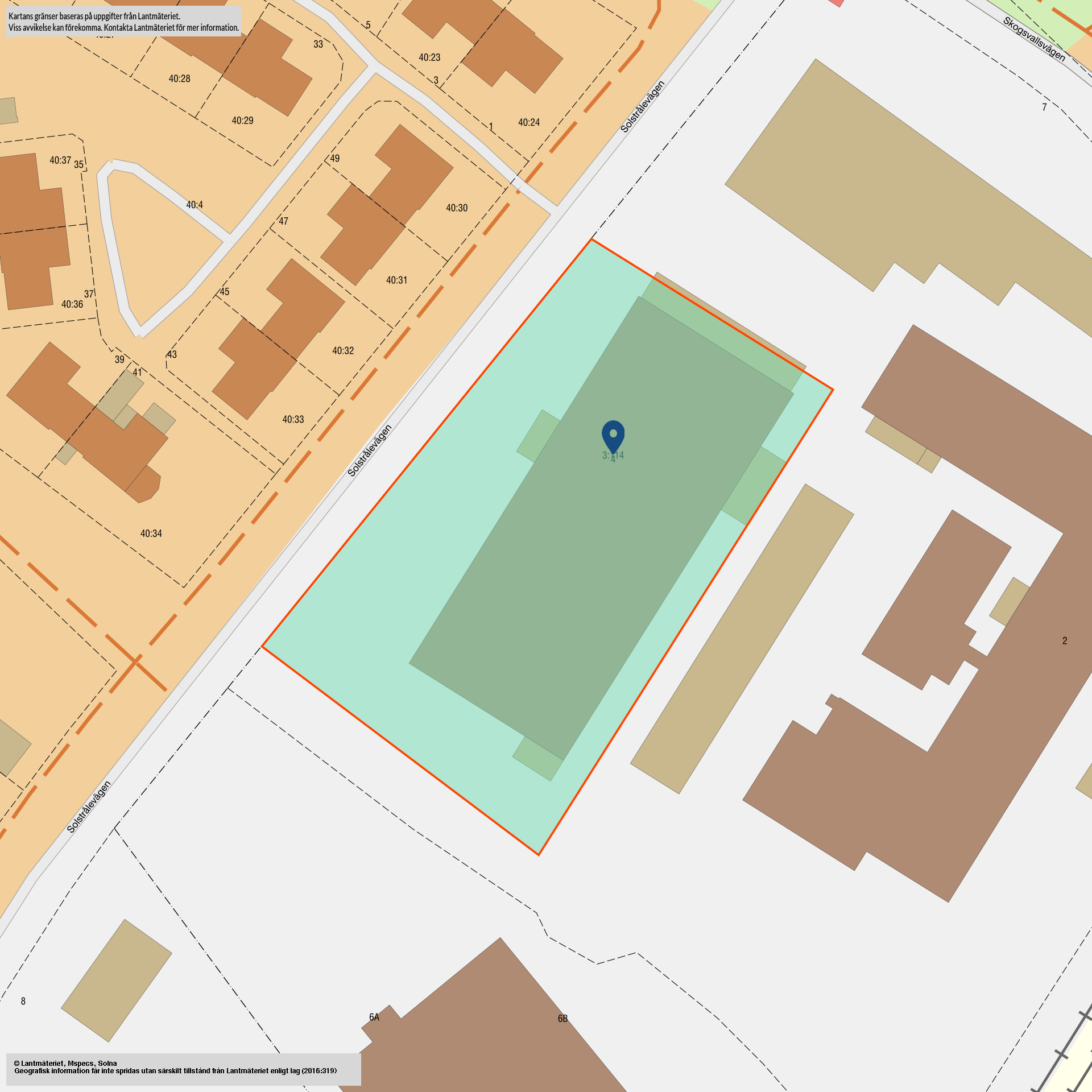
Task: Click the 40:23 parcel label
Action: (x=429, y=57)
